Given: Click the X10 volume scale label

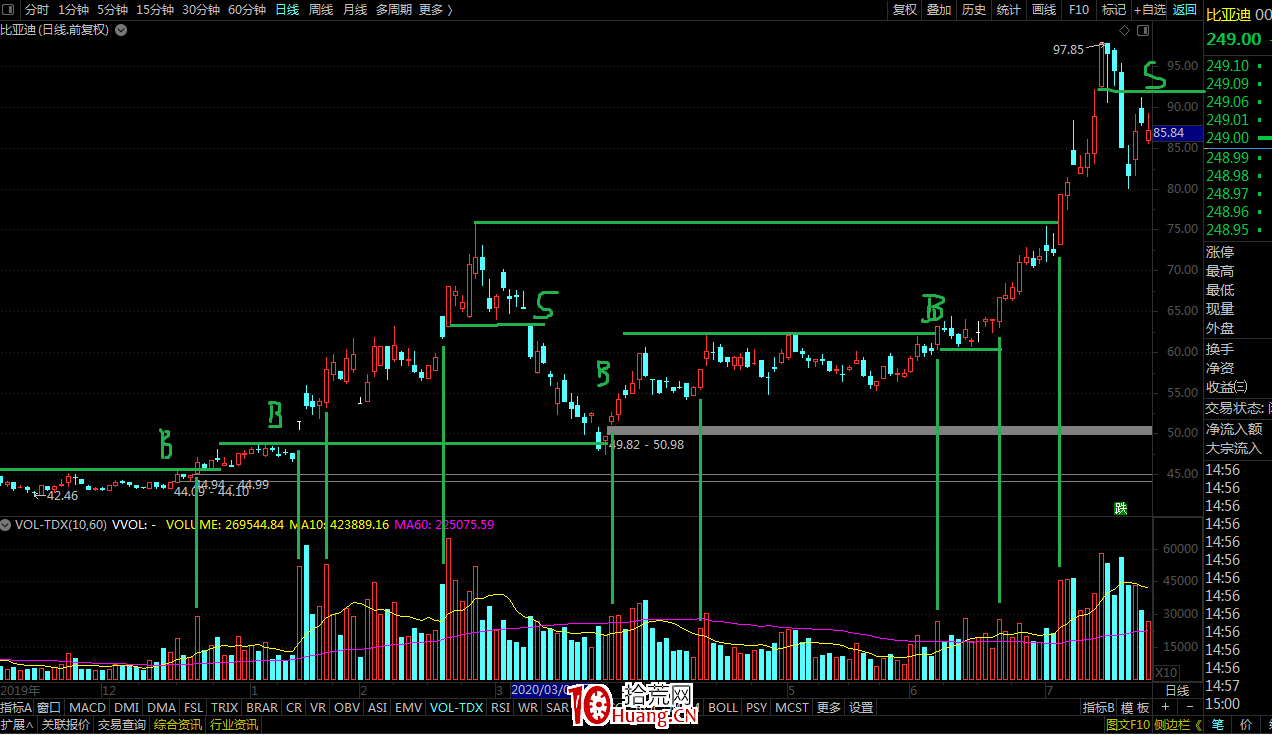Looking at the screenshot, I should click(x=1166, y=672).
